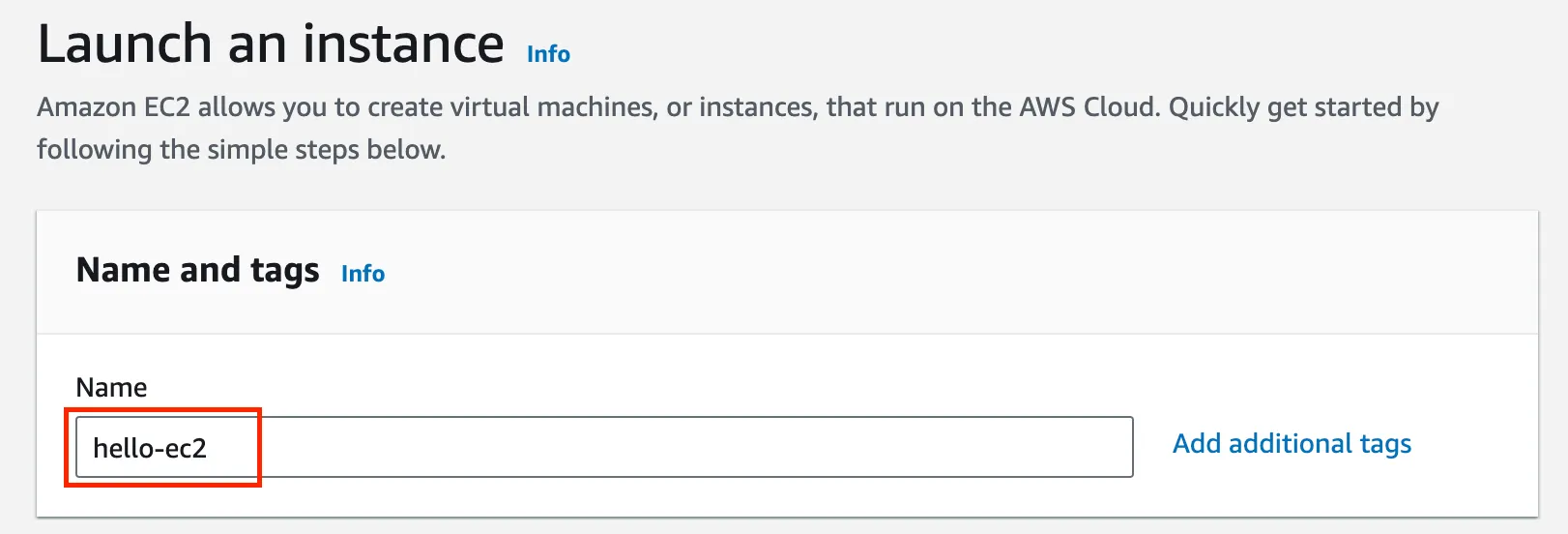Click empty space after hello-ec2 in Name field
Screen dimensions: 1568x534
click(x=677, y=447)
